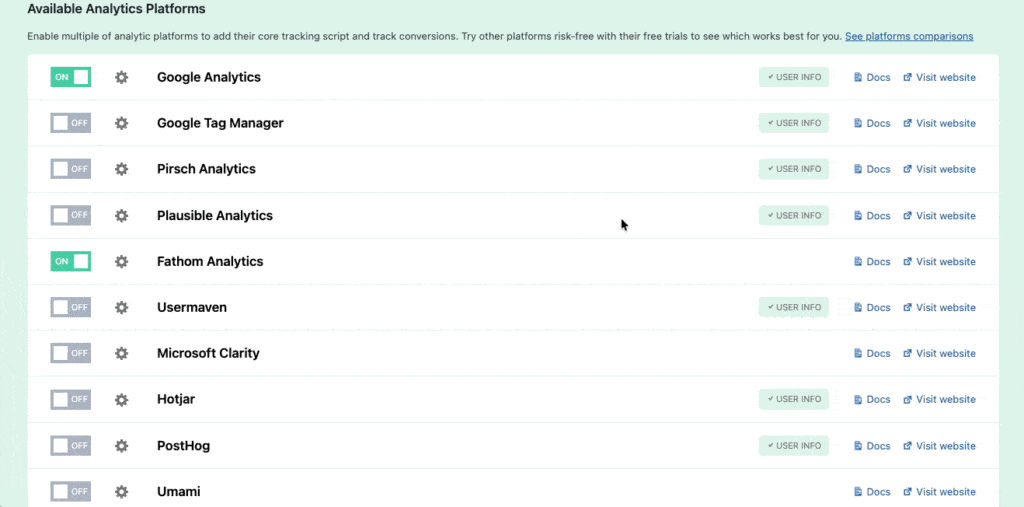Visit website for PostHog
This screenshot has width=1024, height=507.
tap(939, 446)
